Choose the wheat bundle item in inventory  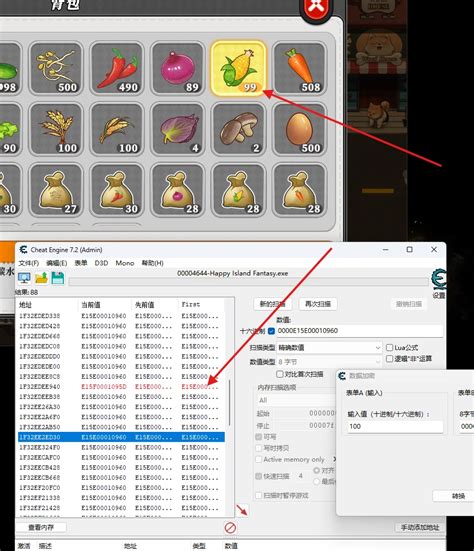coord(56,129)
